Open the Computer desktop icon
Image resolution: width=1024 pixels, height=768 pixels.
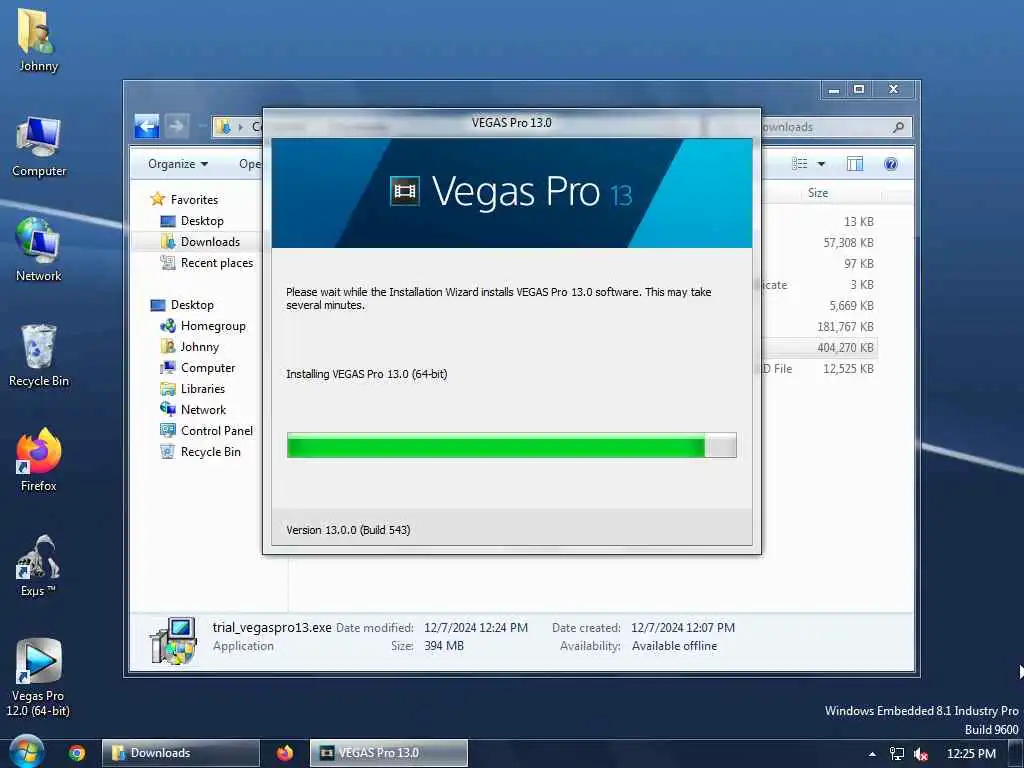[x=39, y=147]
